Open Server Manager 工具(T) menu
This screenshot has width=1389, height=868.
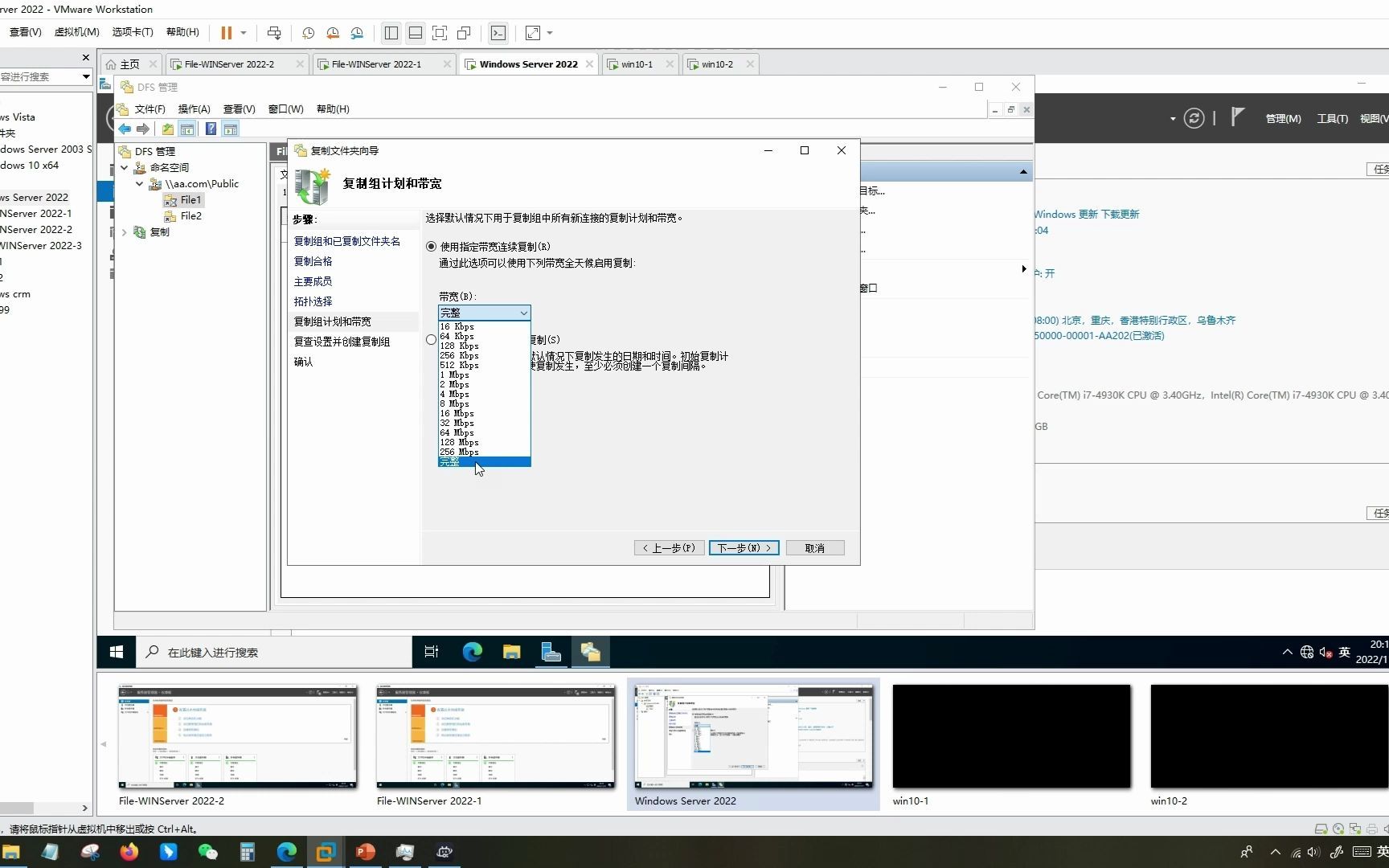1332,118
